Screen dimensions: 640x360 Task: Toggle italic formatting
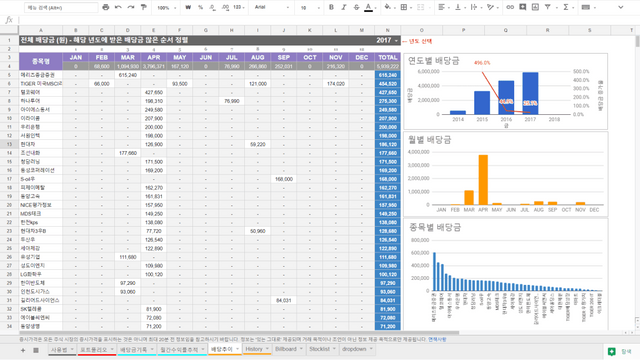click(x=344, y=7)
